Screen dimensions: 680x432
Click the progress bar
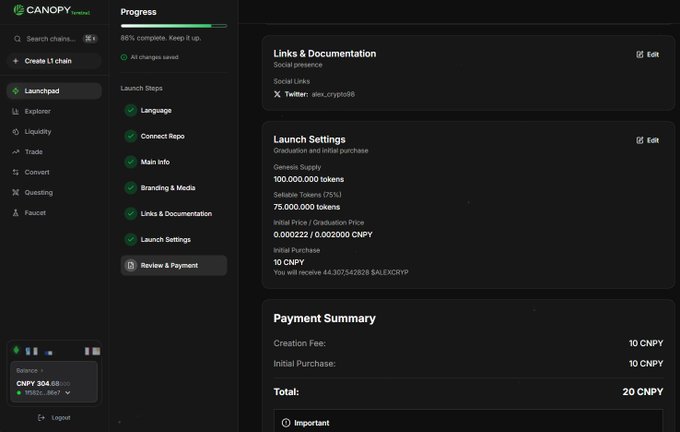pos(174,26)
